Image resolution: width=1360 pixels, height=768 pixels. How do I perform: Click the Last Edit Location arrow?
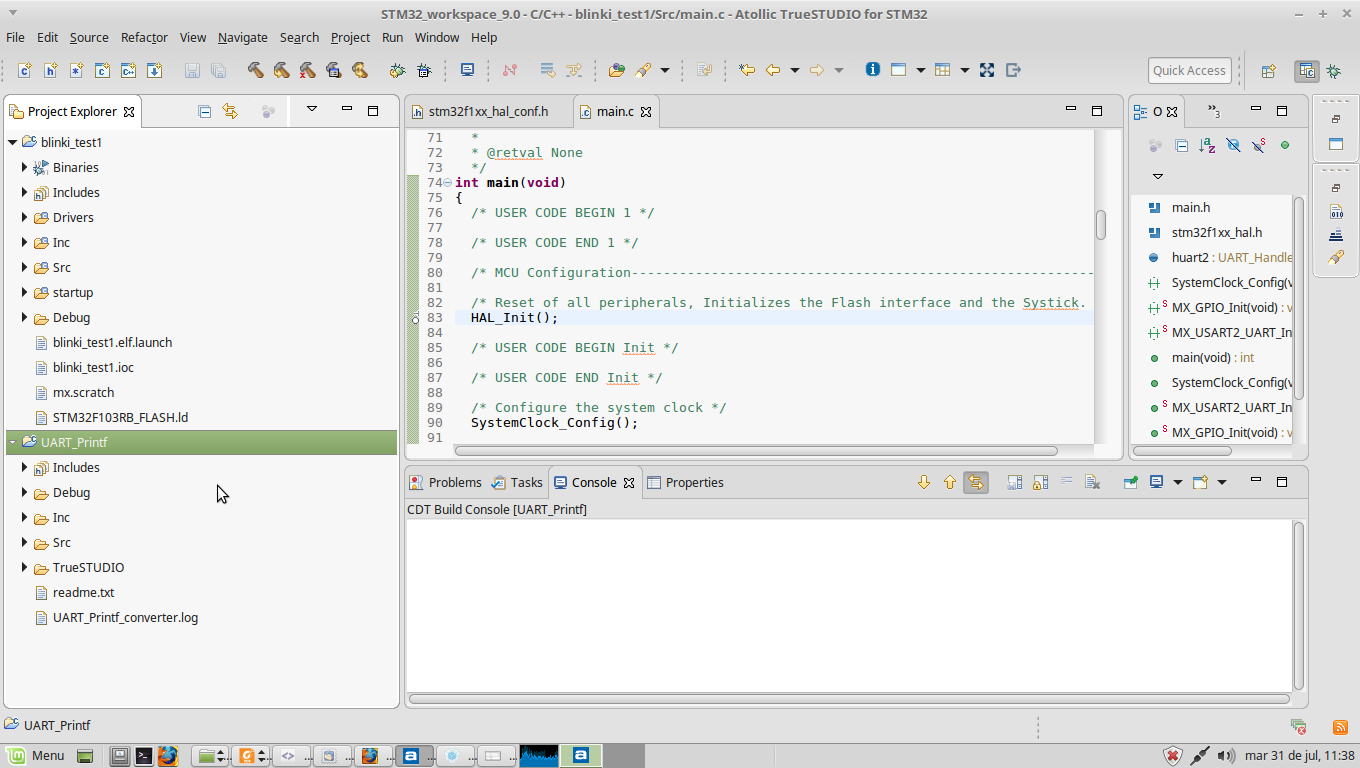click(747, 70)
